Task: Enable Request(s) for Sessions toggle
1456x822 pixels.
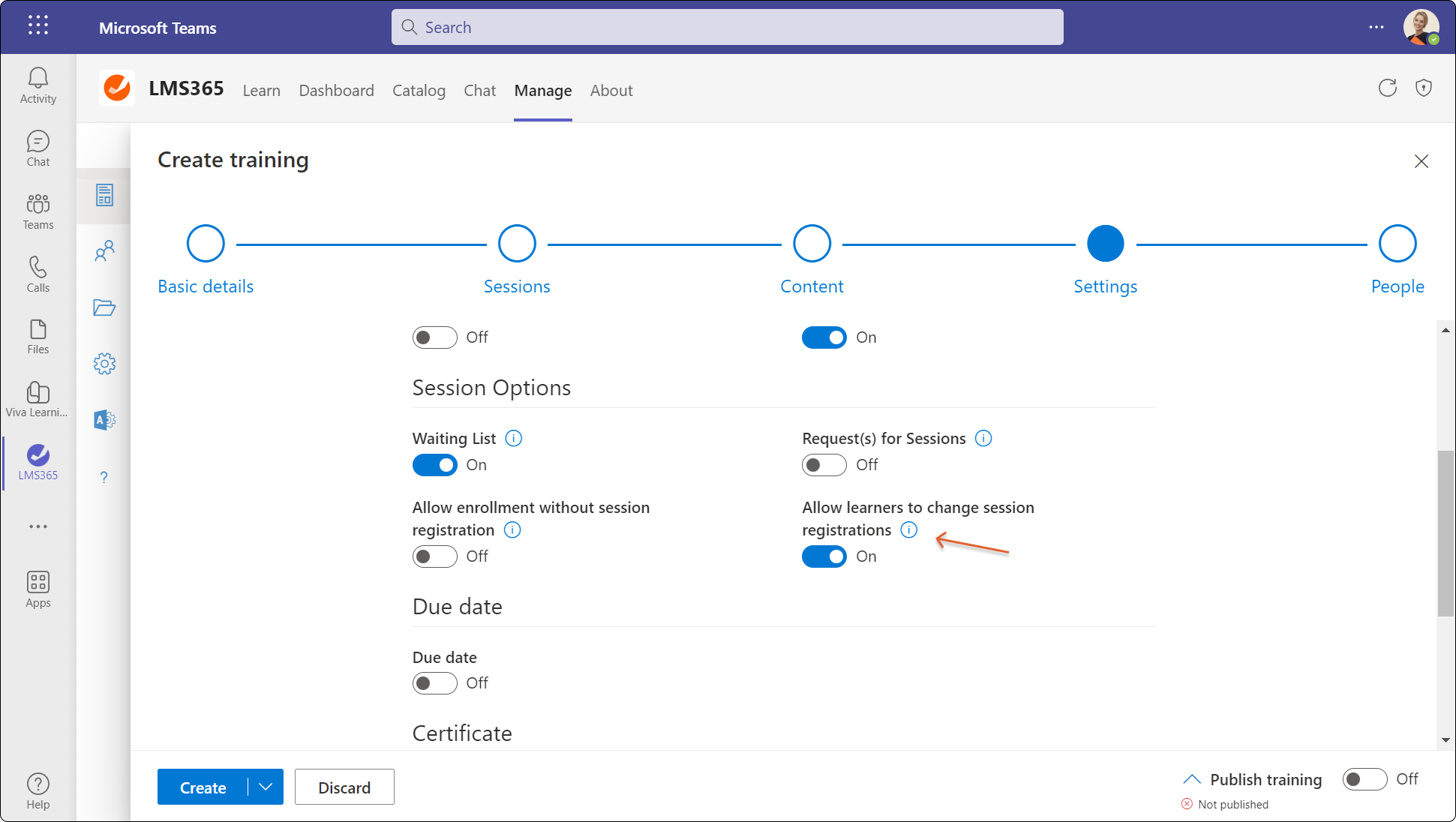Action: [x=824, y=465]
